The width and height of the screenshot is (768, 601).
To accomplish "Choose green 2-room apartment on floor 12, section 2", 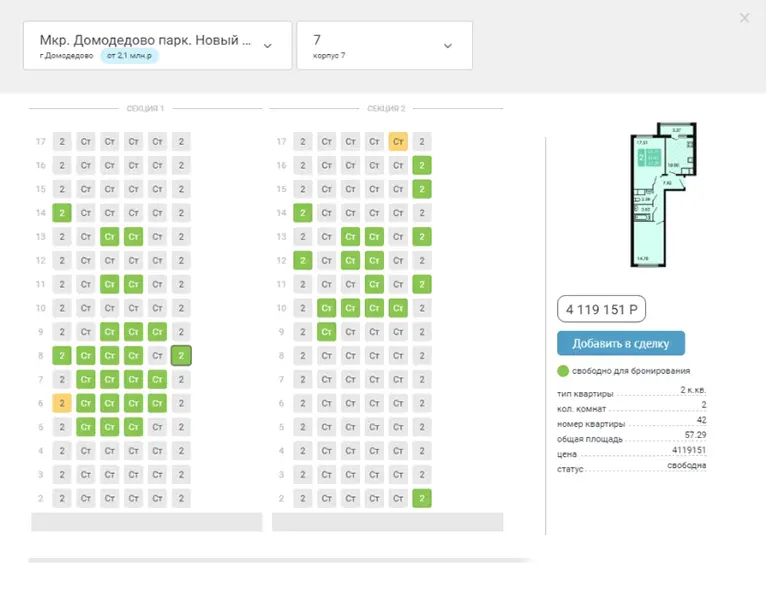I will pos(302,260).
